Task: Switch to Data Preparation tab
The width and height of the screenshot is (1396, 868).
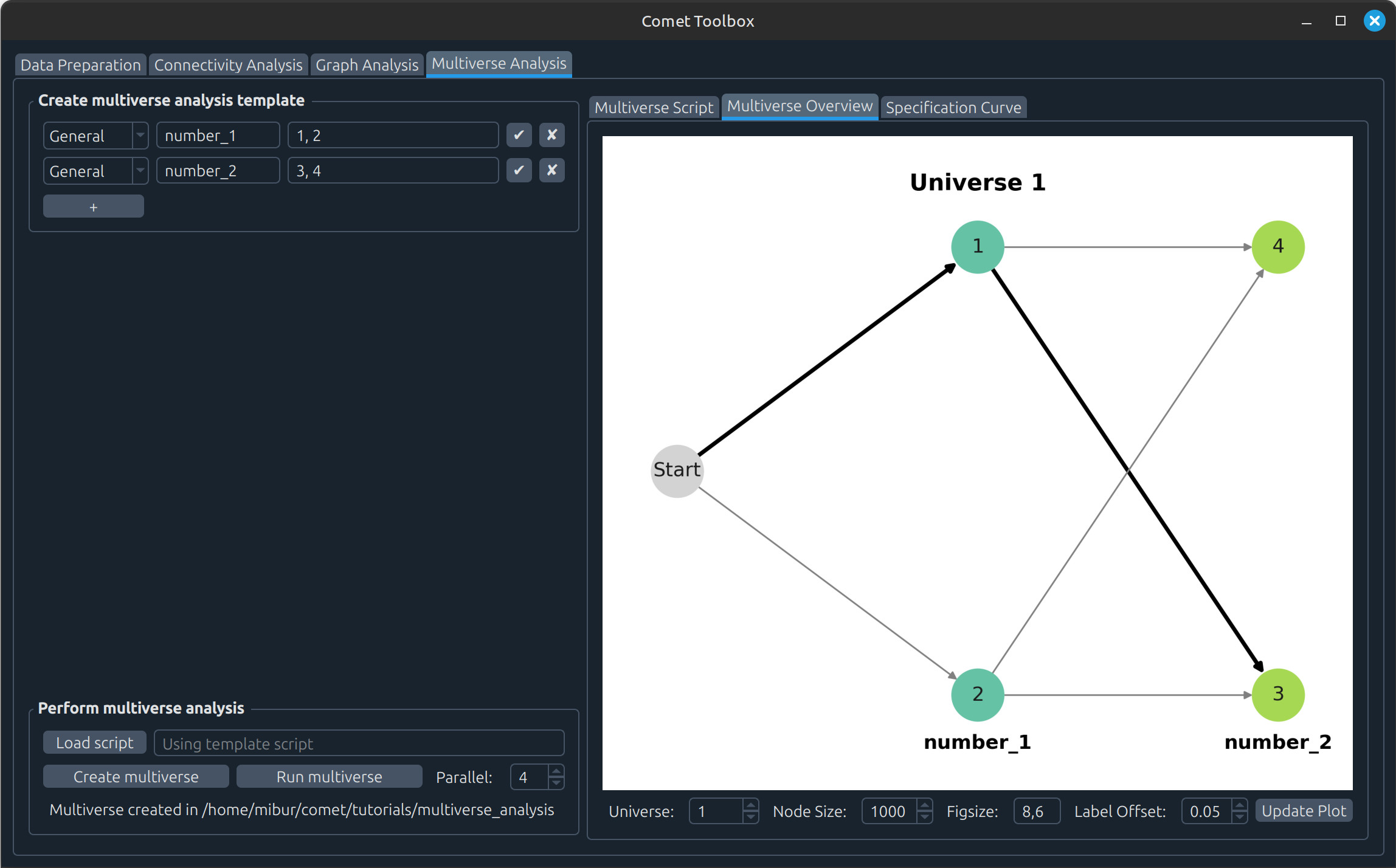Action: (x=80, y=65)
